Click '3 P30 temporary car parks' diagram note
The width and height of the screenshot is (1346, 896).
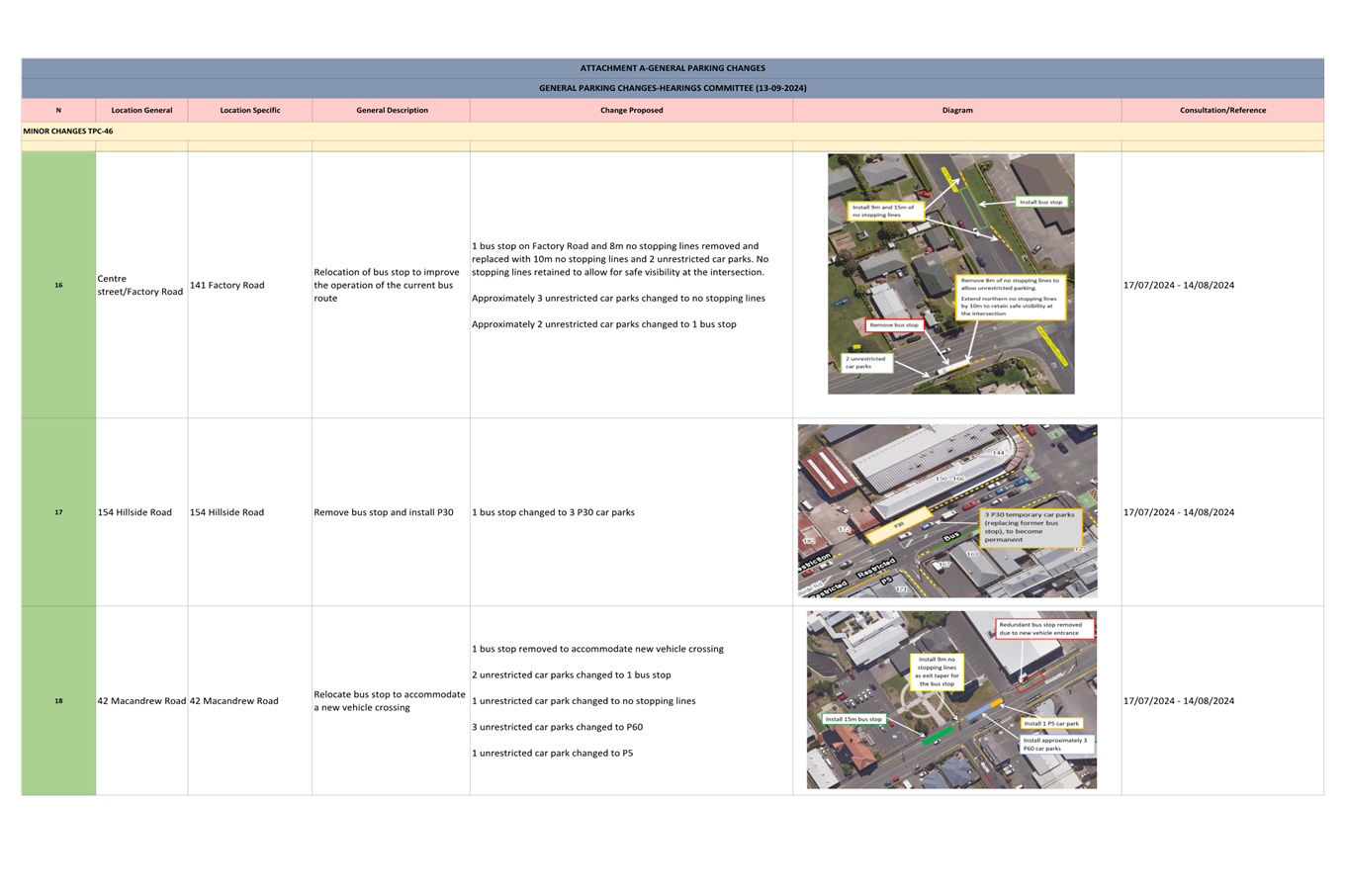coord(1032,527)
